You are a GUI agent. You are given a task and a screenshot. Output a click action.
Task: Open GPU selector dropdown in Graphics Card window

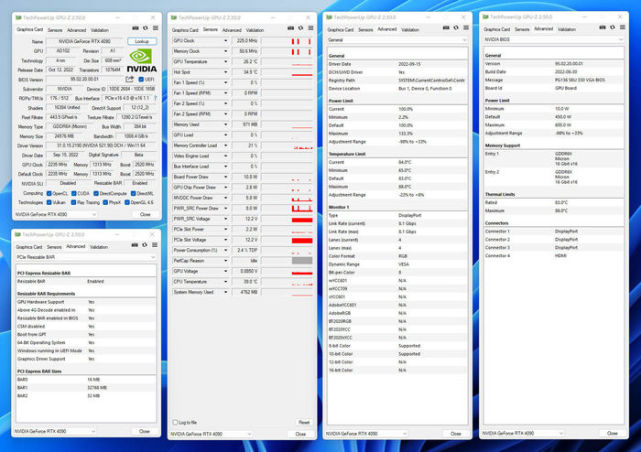[x=56, y=214]
